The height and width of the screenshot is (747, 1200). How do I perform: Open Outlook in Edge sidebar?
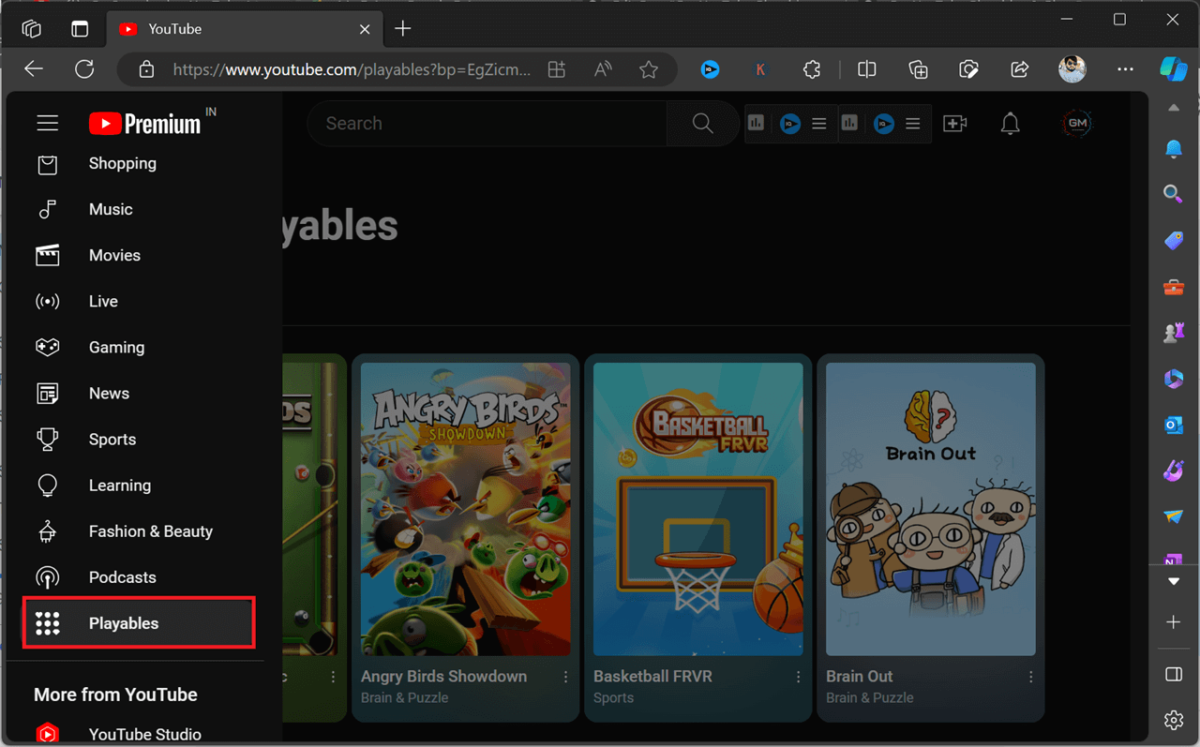(1173, 425)
